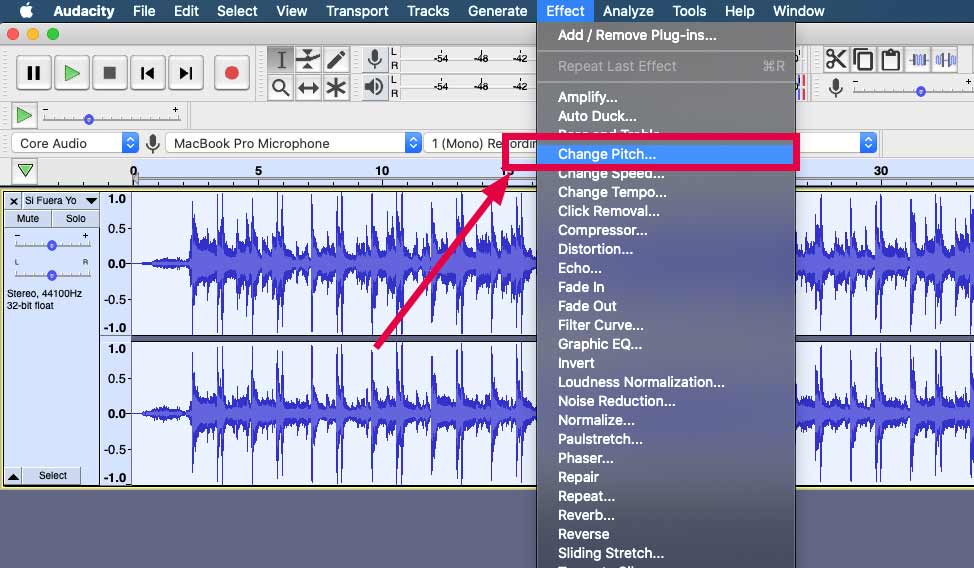
Task: Click the timeline ruler at 10 seconds
Action: (x=381, y=171)
